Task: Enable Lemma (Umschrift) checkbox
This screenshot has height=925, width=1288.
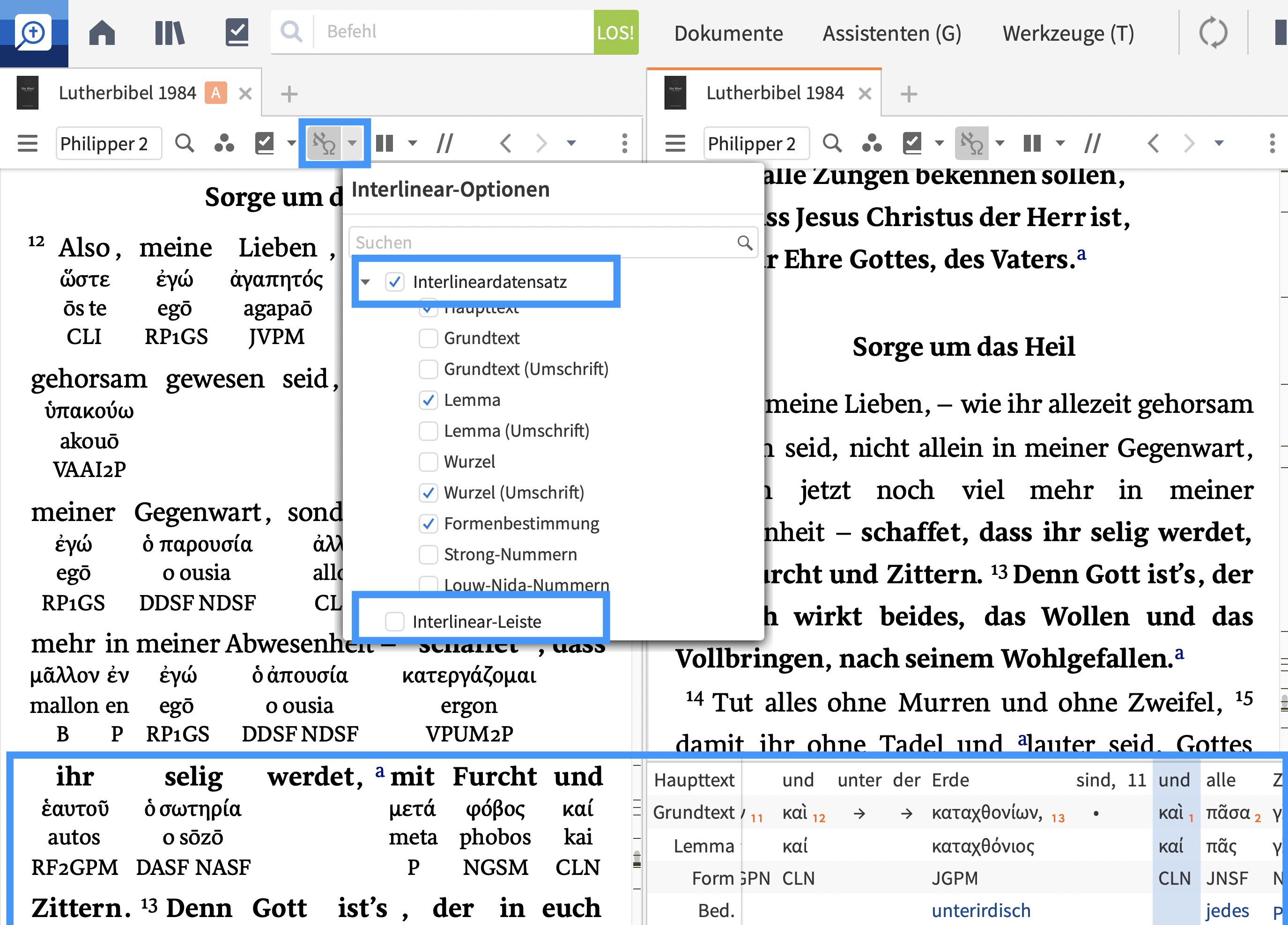Action: pos(428,431)
